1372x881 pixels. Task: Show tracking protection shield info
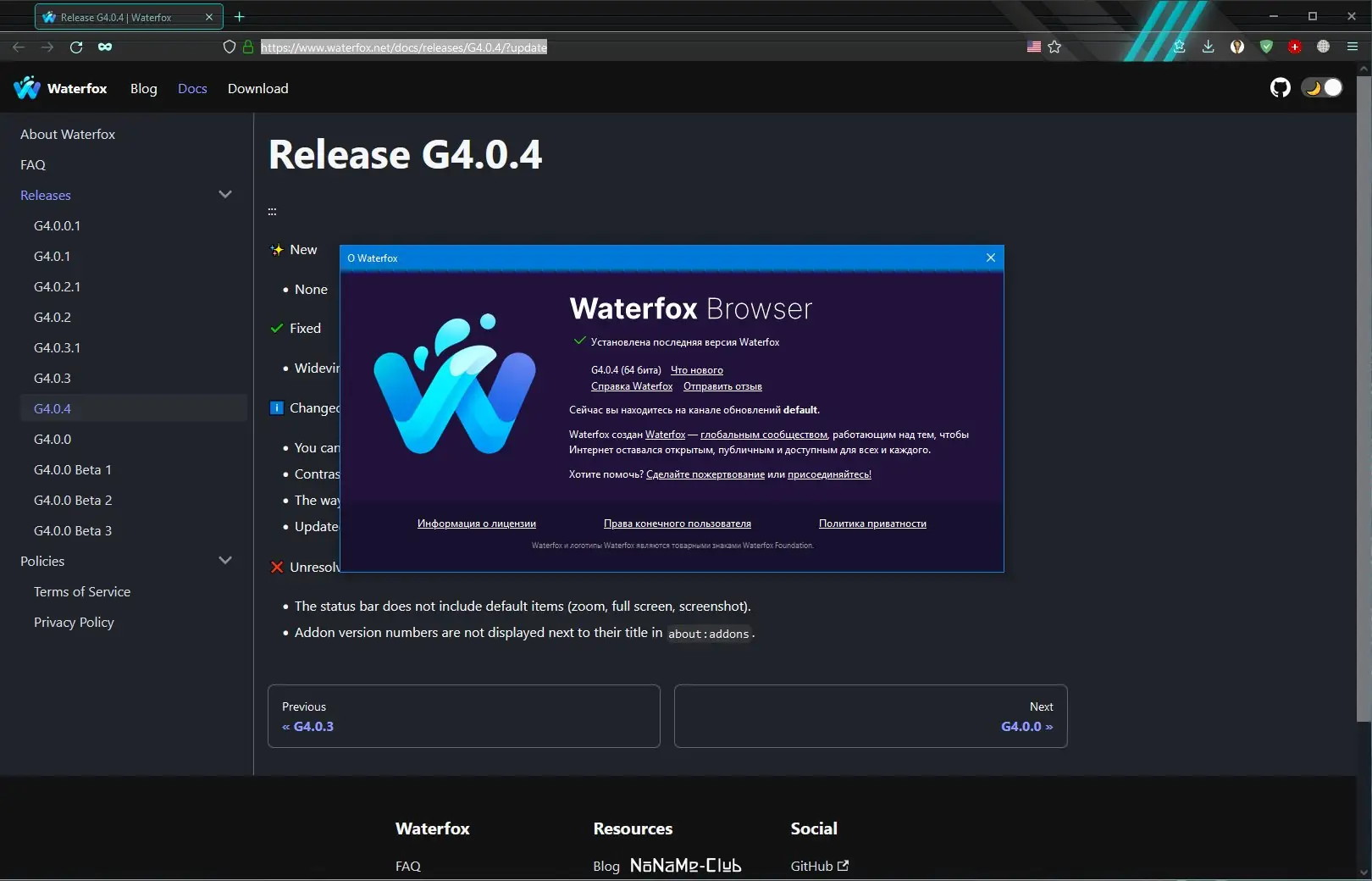[x=229, y=47]
